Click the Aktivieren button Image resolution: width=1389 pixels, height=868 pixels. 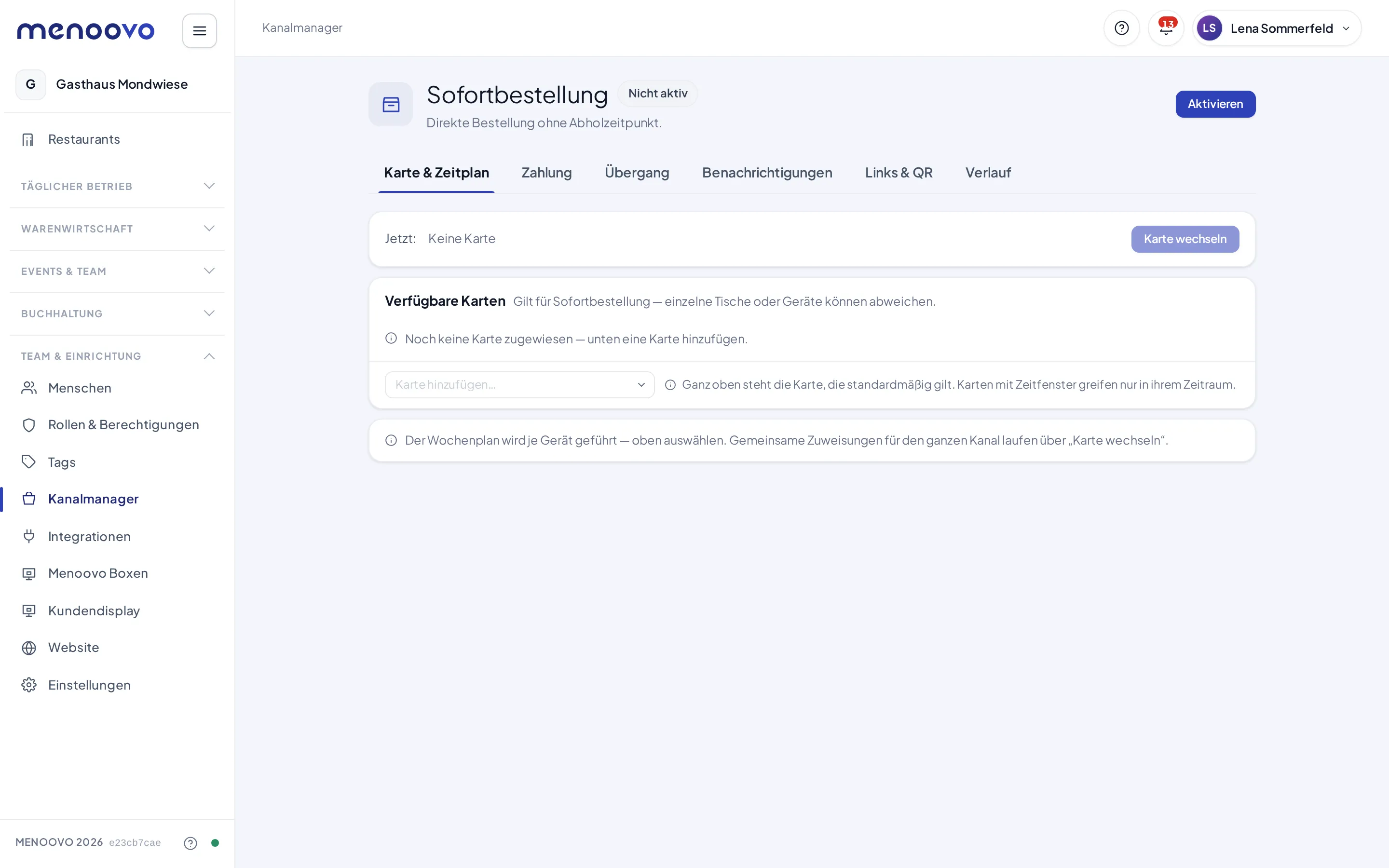pos(1215,104)
